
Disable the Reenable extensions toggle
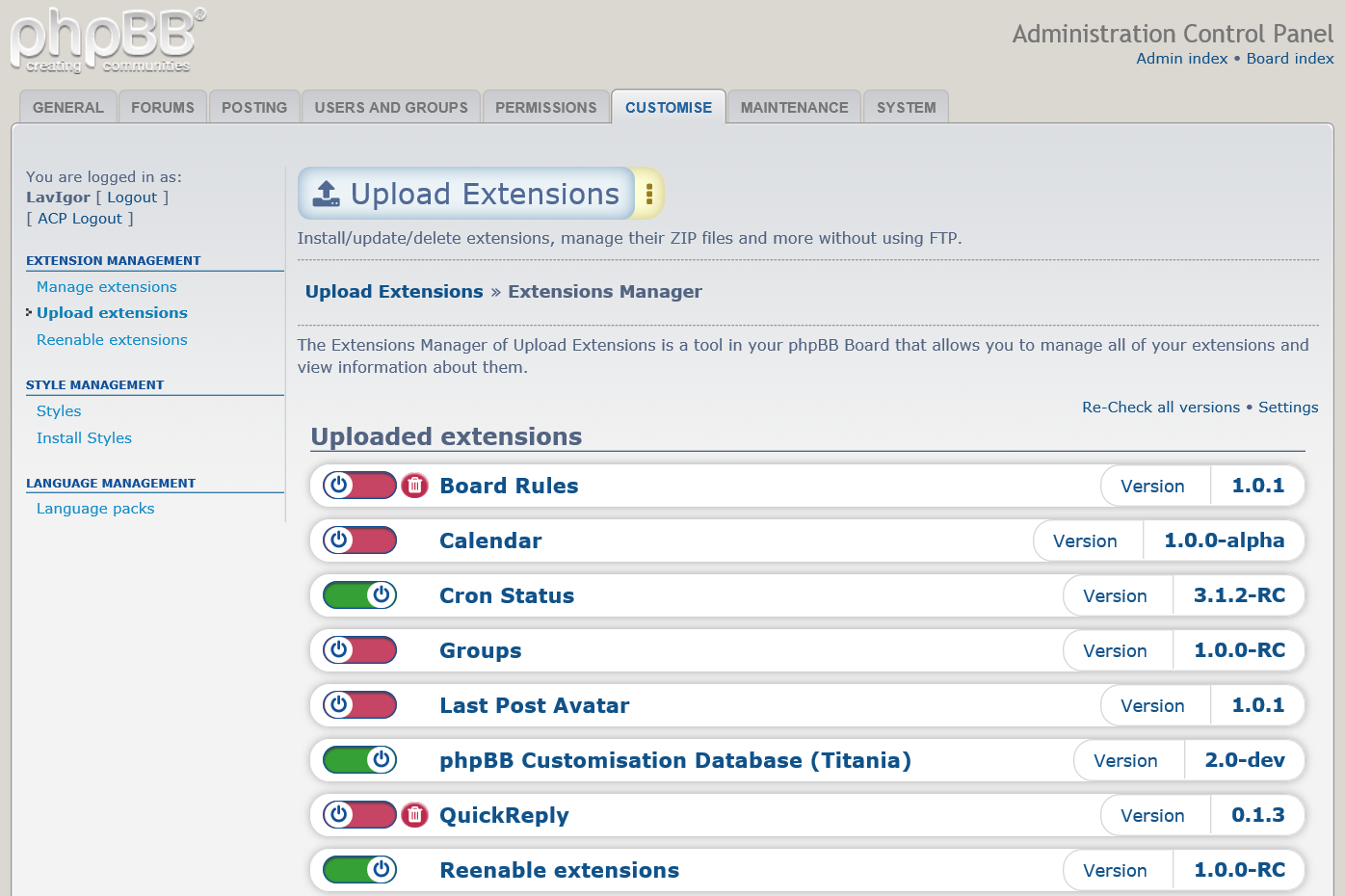pyautogui.click(x=359, y=870)
